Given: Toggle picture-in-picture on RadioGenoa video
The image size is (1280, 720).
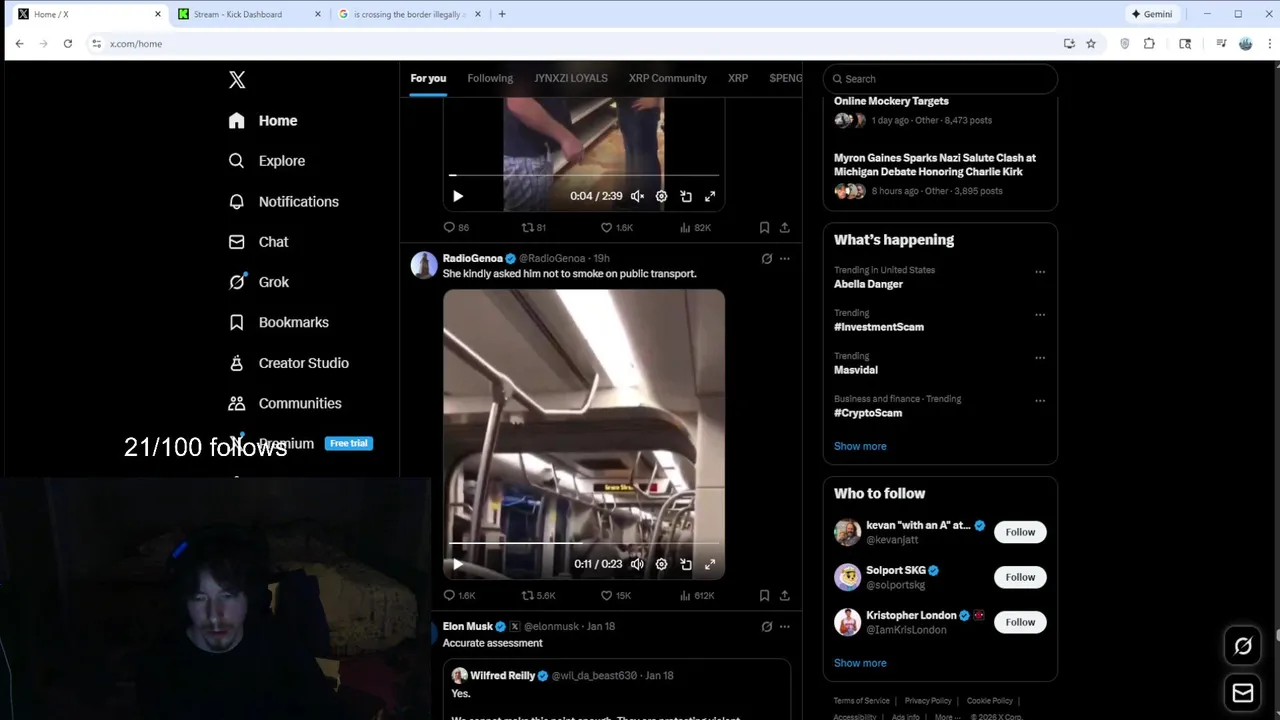Looking at the screenshot, I should coord(686,564).
